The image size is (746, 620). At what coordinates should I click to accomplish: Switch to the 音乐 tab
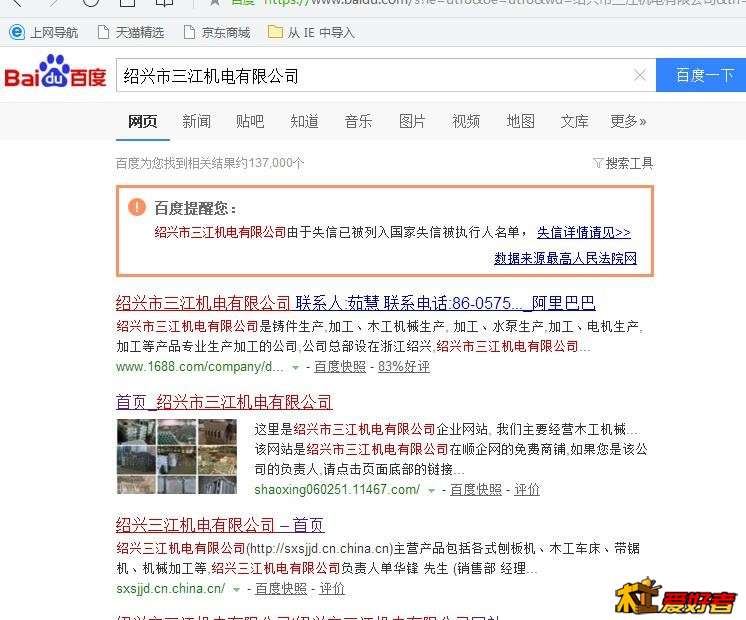click(358, 121)
